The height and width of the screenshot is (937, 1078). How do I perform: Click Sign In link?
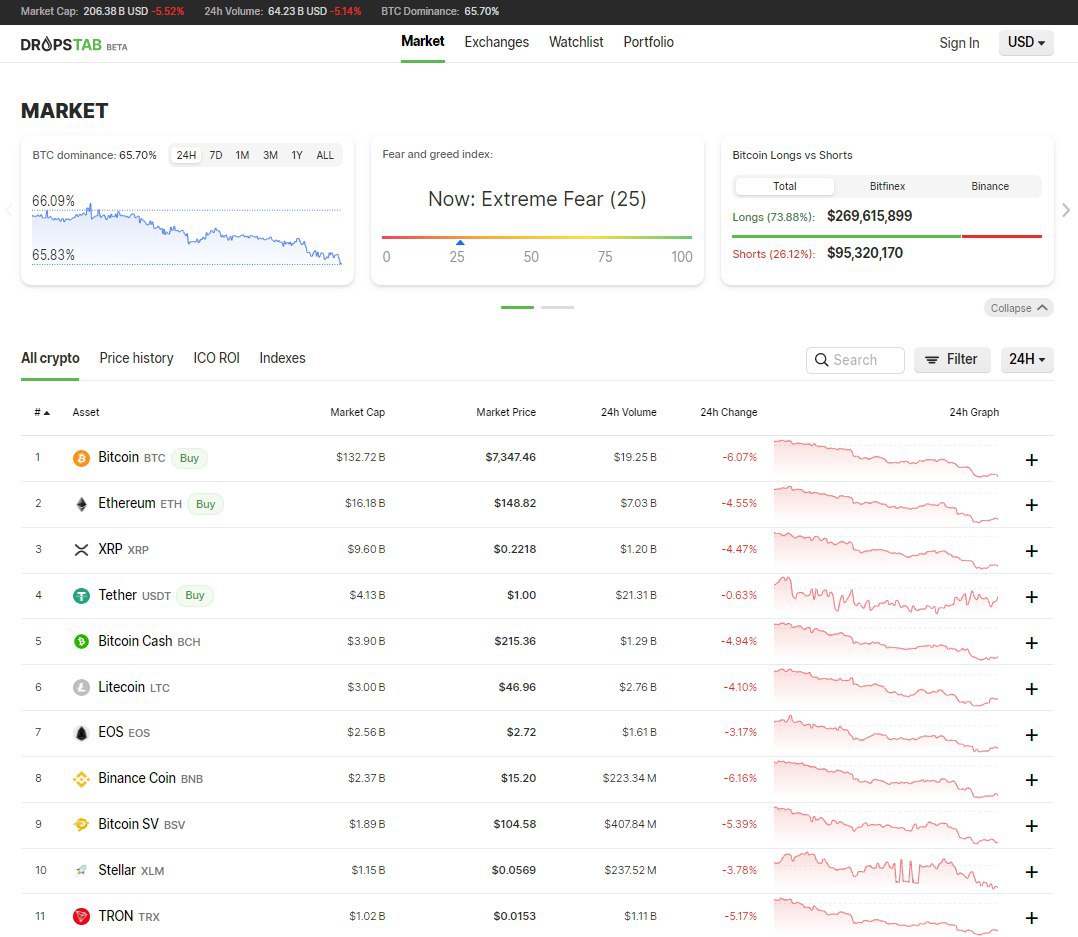(959, 43)
